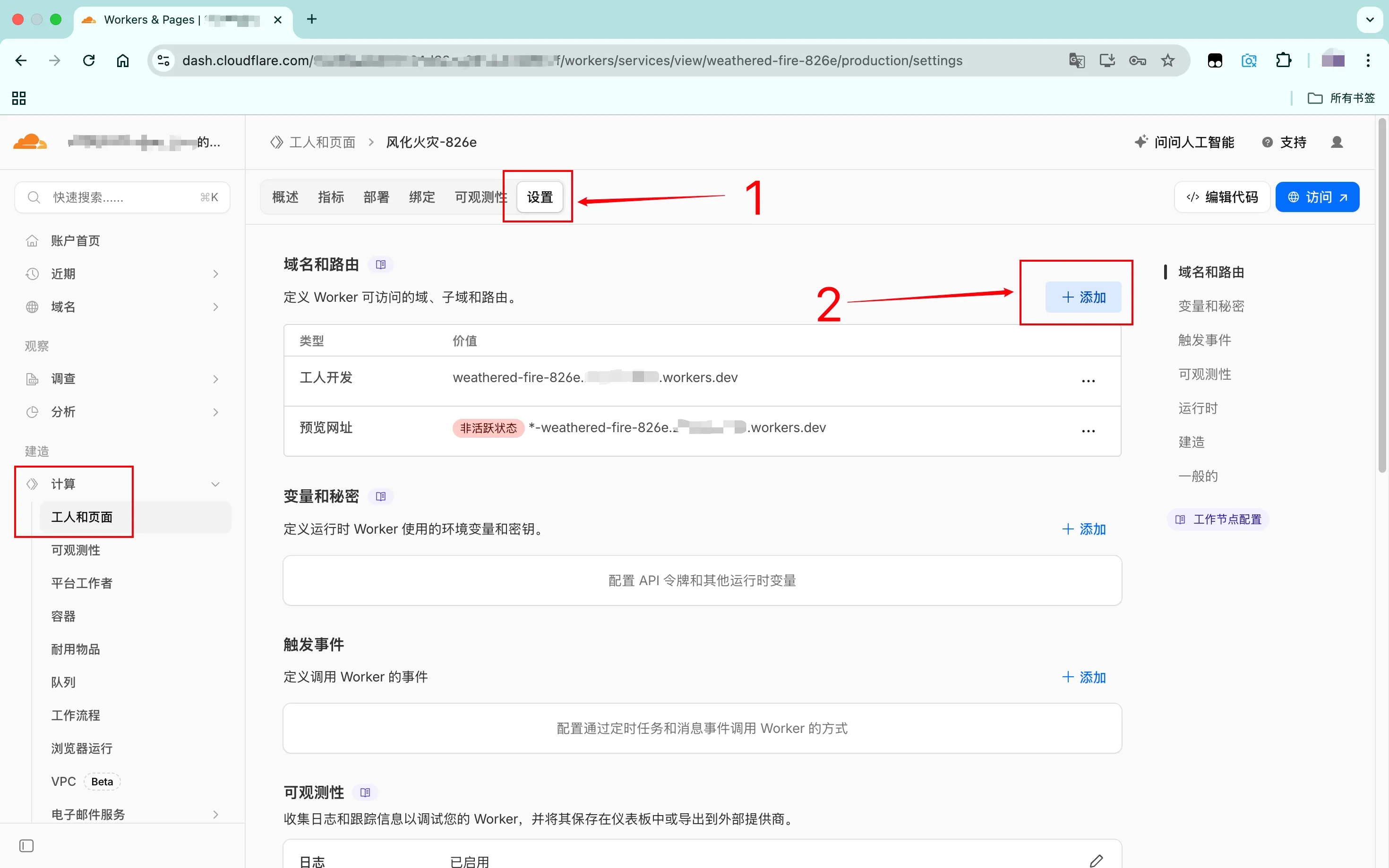This screenshot has height=868, width=1389.
Task: Open three-dot menu for 预览网址 row
Action: (1088, 431)
